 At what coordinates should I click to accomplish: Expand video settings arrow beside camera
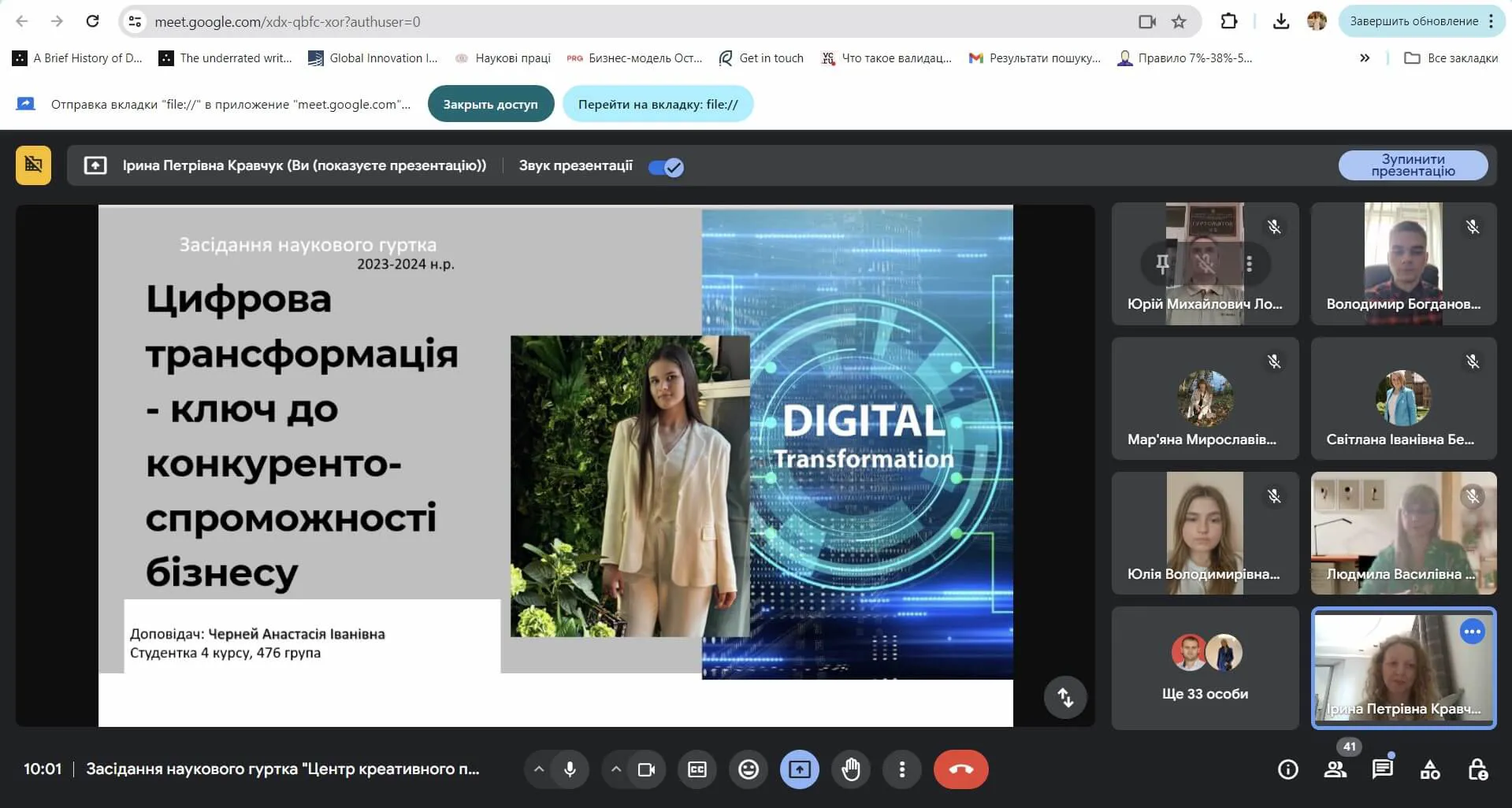pos(616,769)
